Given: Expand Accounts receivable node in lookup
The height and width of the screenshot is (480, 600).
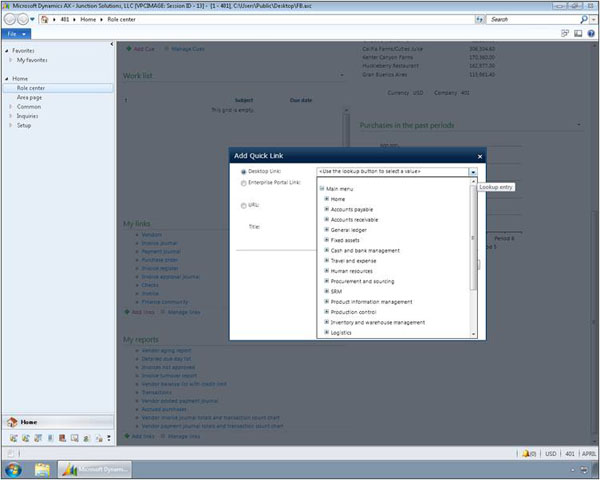Looking at the screenshot, I should [327, 219].
